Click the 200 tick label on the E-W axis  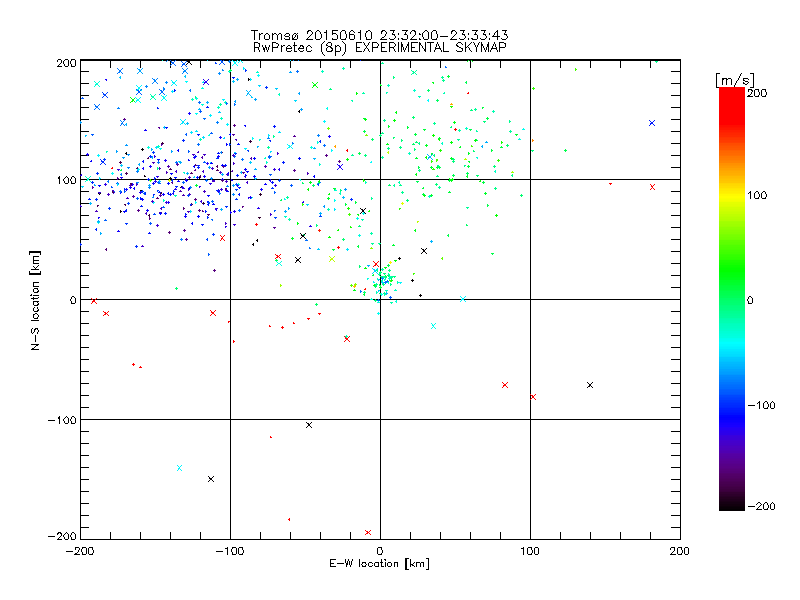680,551
